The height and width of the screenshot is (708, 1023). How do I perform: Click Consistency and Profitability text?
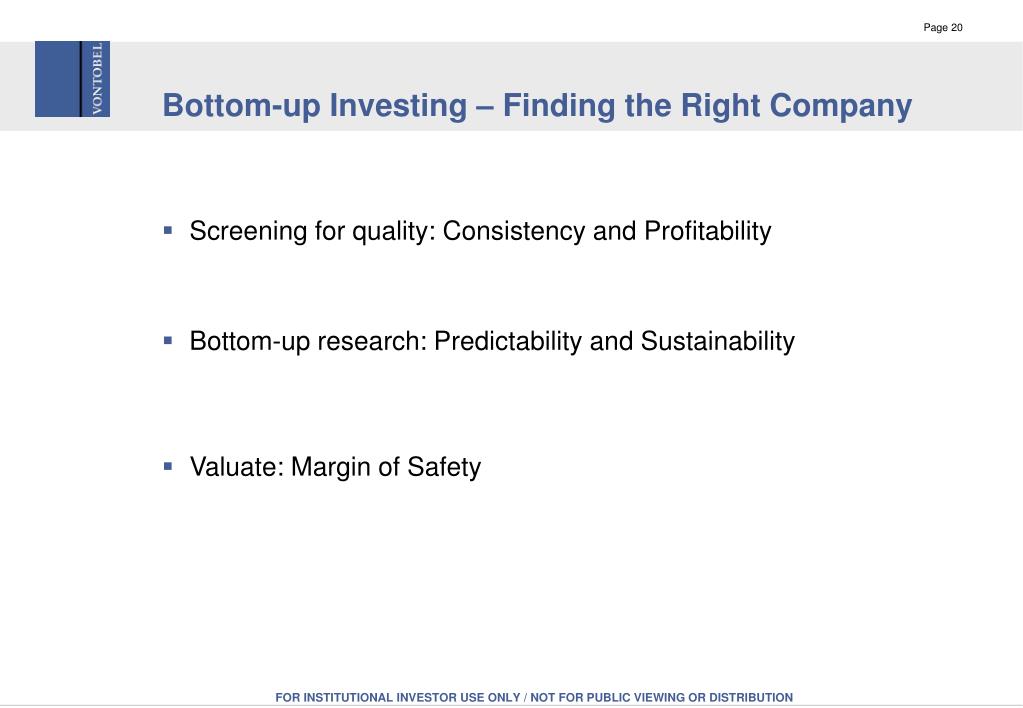pyautogui.click(x=607, y=231)
